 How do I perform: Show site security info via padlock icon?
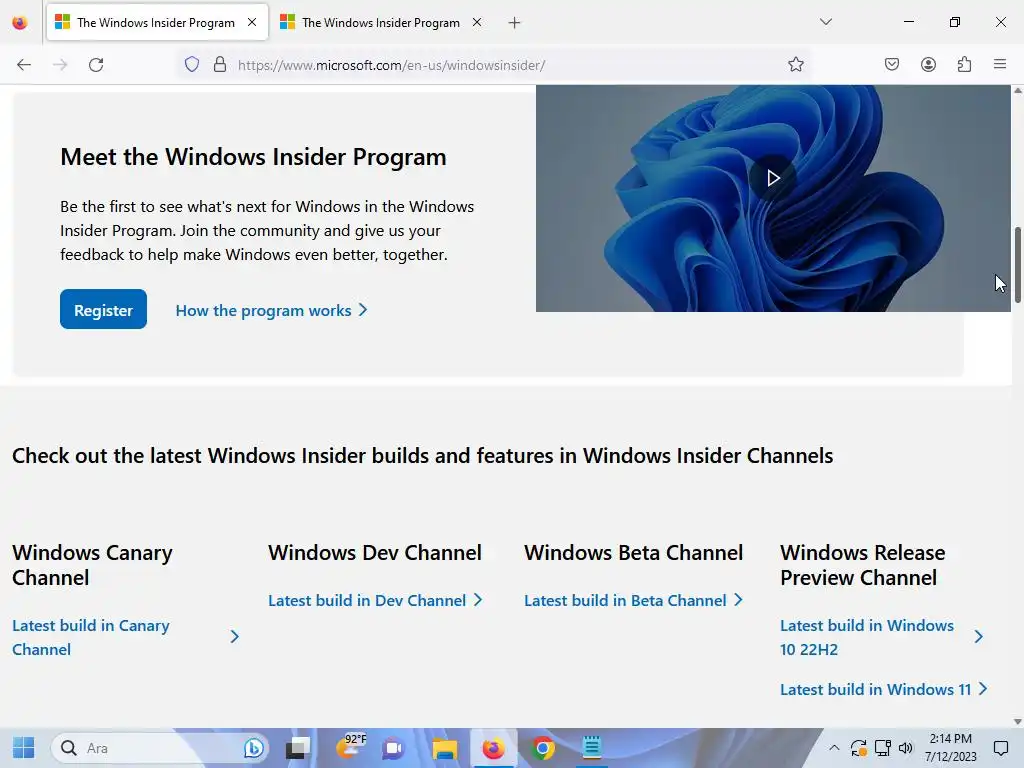(x=220, y=64)
